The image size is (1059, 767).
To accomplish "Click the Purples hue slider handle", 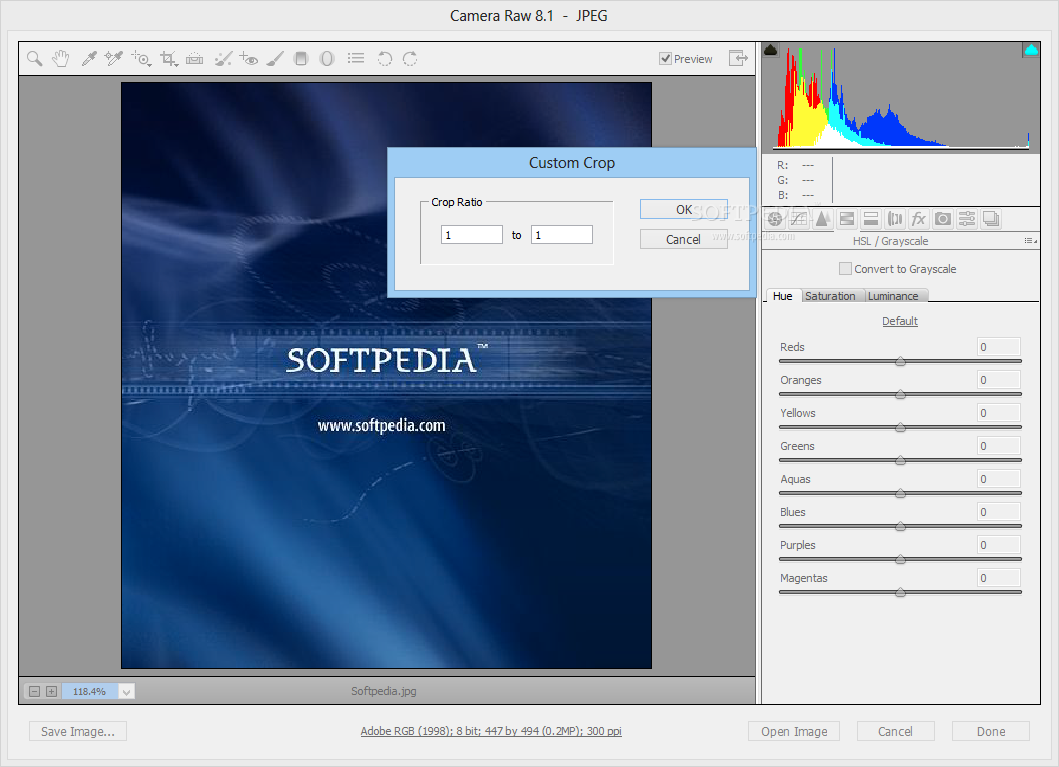I will point(900,560).
